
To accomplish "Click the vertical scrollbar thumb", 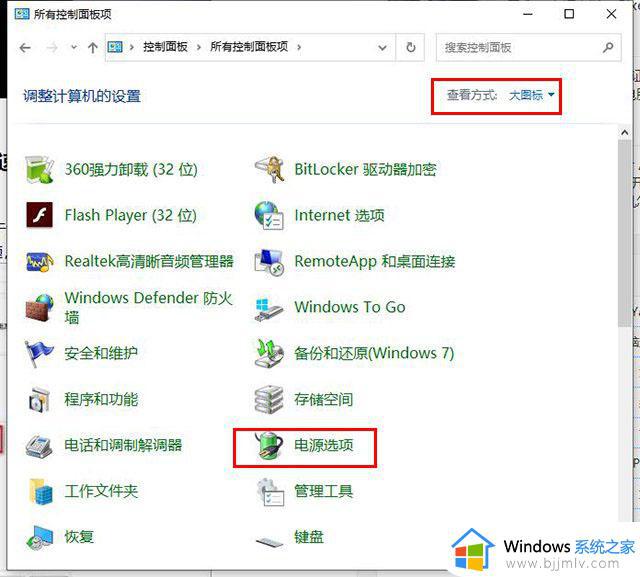I will click(624, 234).
